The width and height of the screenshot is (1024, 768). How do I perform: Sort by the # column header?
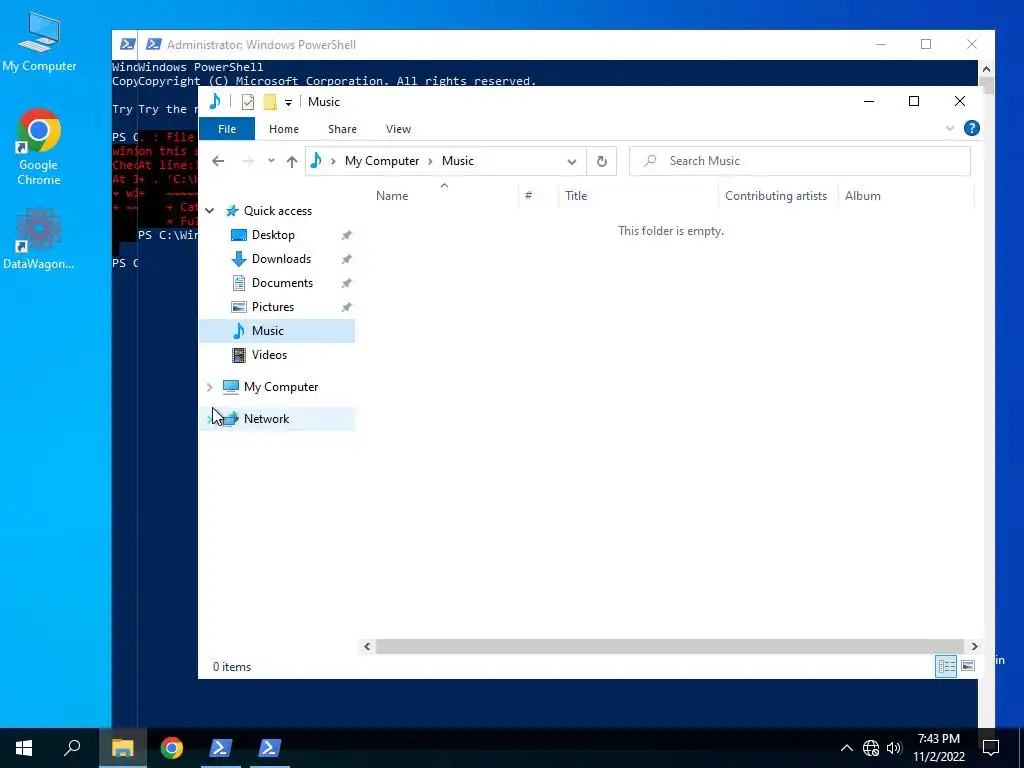(x=538, y=196)
